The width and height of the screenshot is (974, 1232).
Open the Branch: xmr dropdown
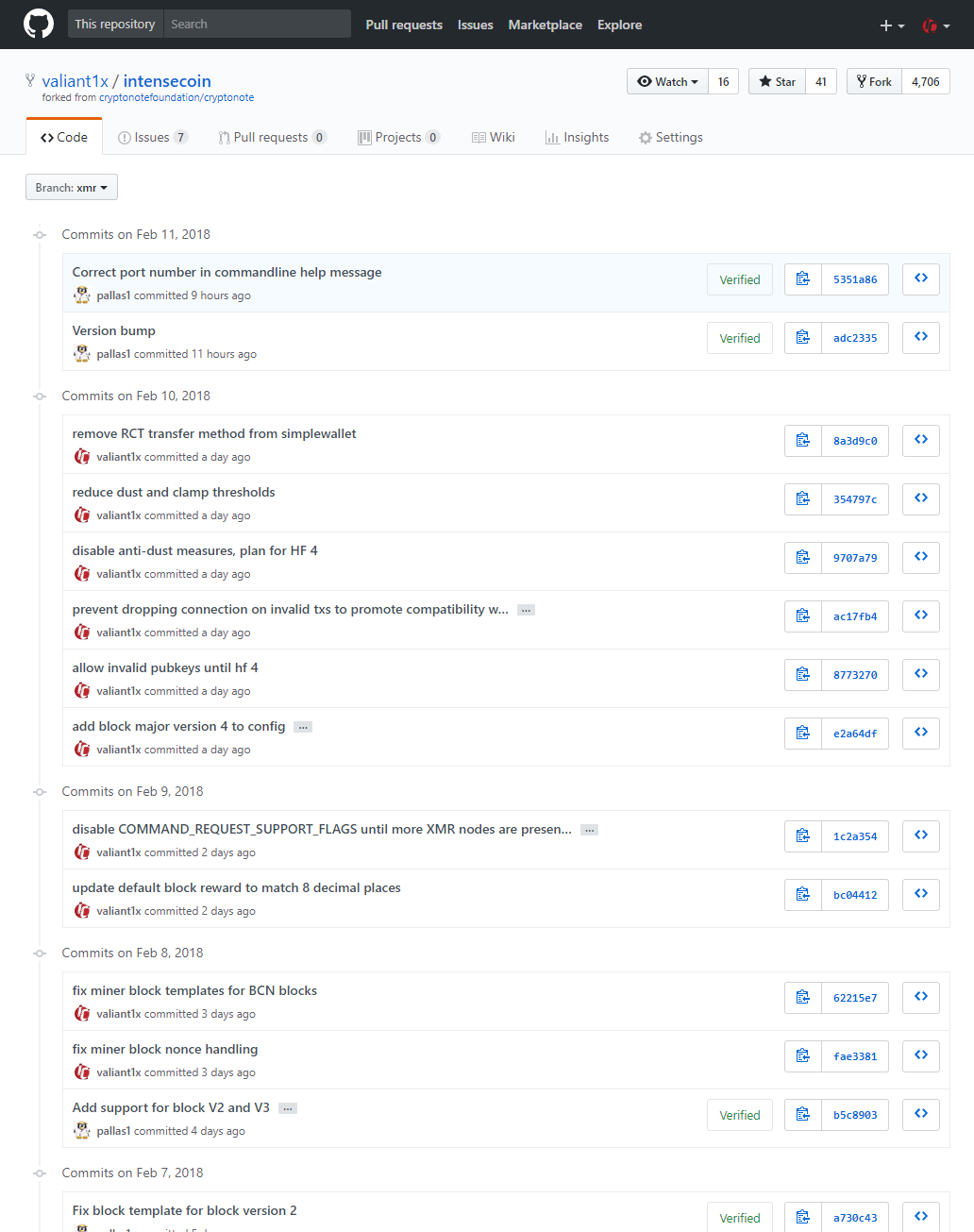(72, 187)
